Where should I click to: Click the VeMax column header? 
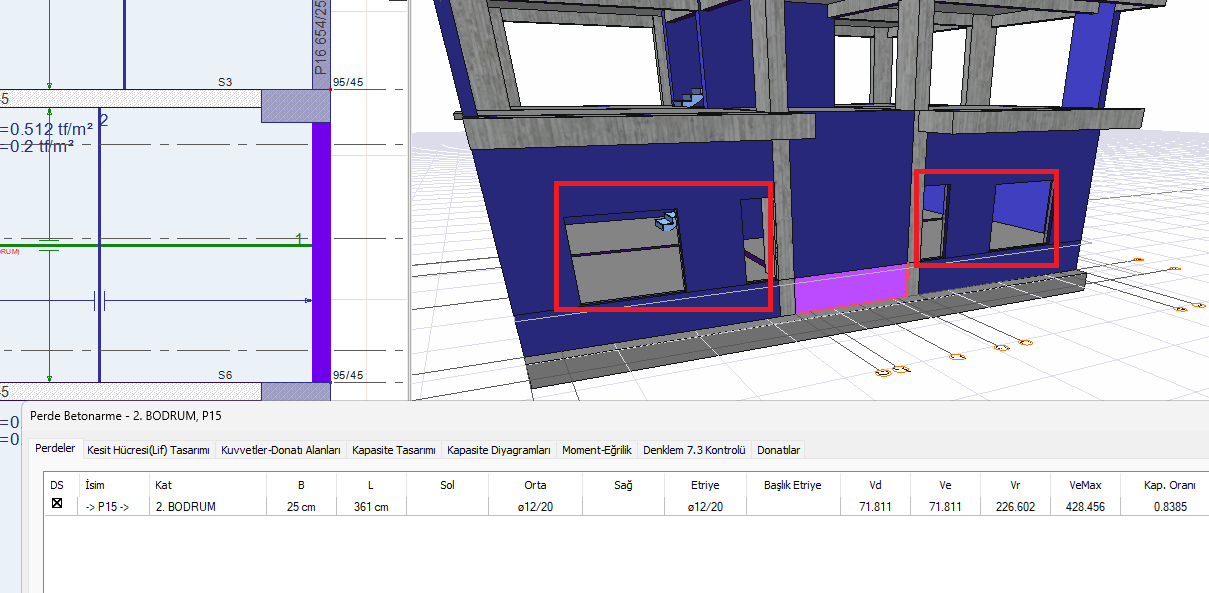1085,485
